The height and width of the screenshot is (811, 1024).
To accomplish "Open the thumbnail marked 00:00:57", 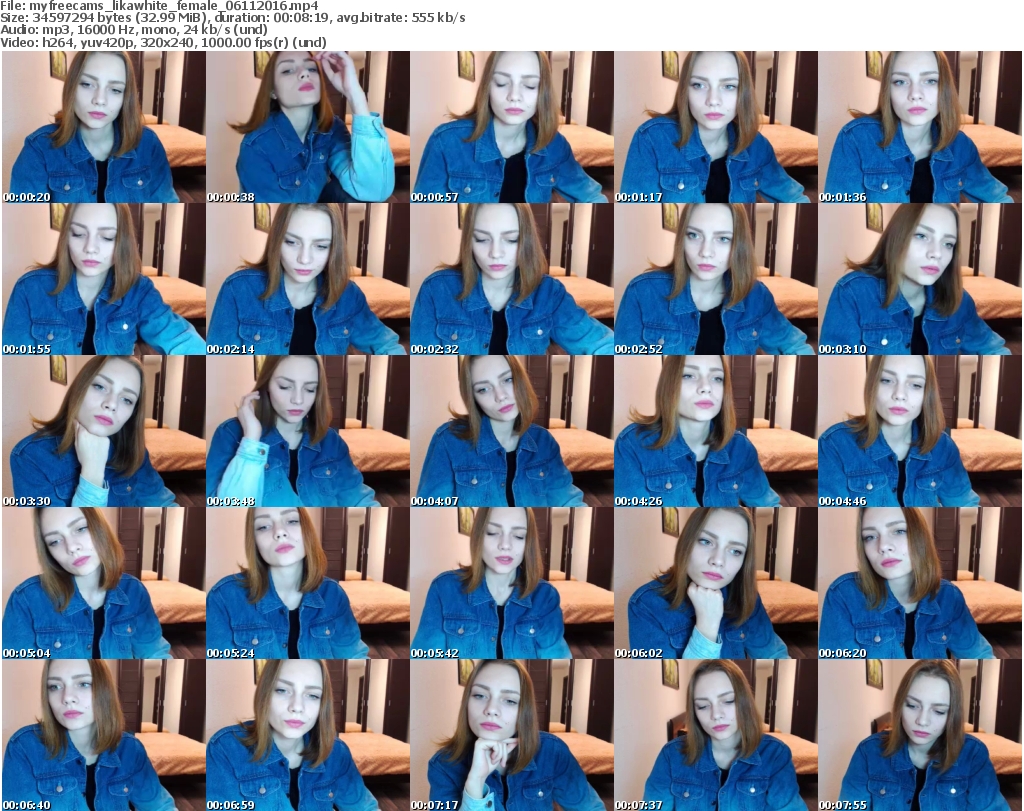I will pyautogui.click(x=512, y=127).
